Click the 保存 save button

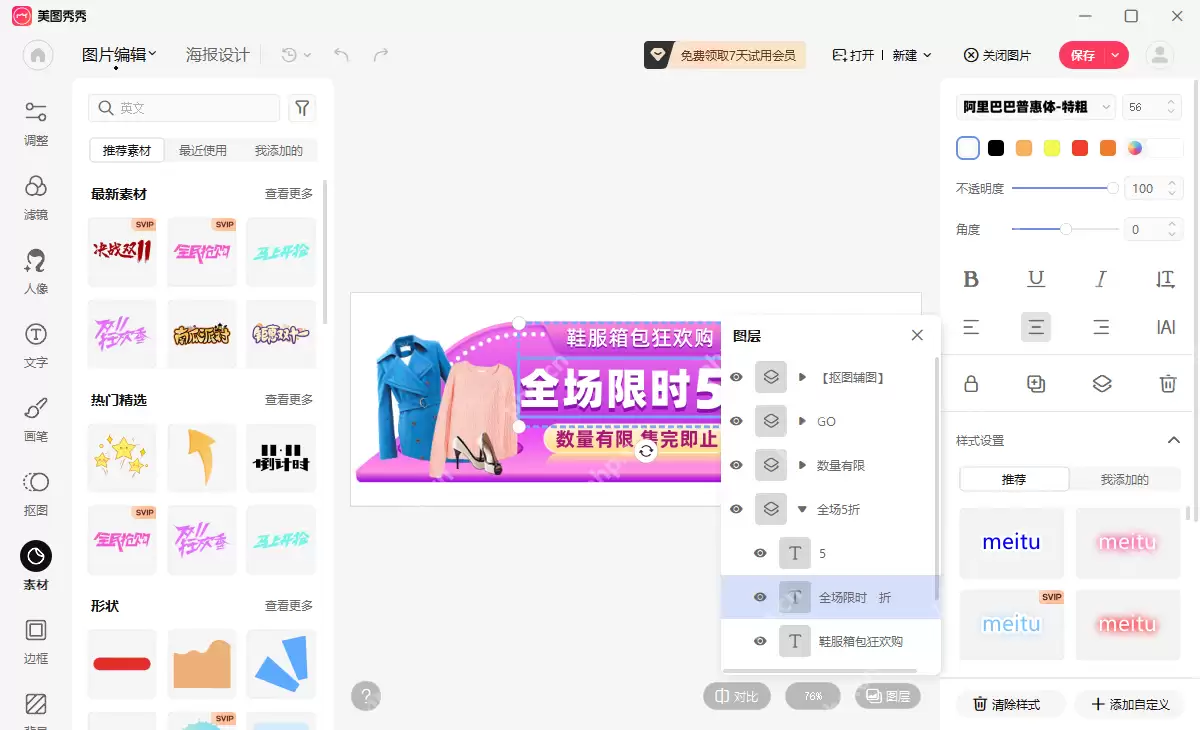click(1086, 55)
